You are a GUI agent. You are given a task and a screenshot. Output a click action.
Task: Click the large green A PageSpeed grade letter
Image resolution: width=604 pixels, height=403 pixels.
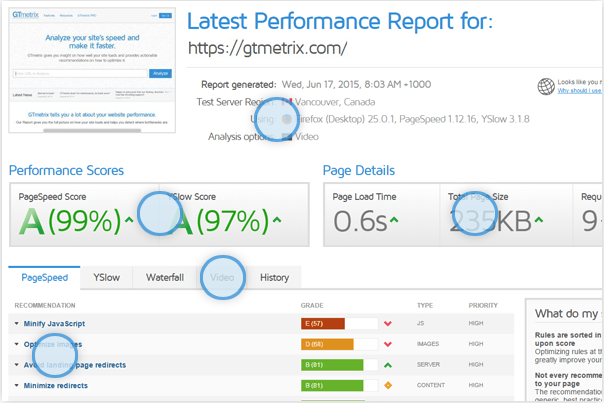pos(32,221)
